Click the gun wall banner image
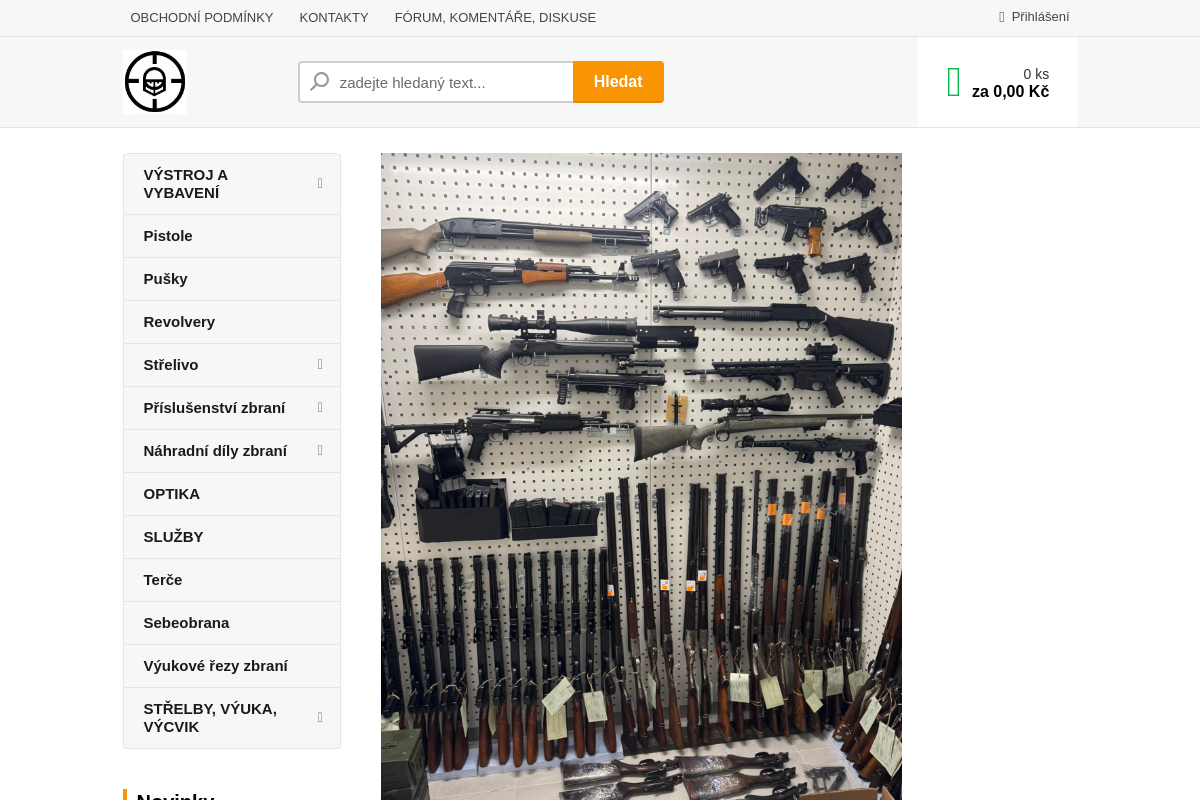The image size is (1200, 800). pos(641,476)
